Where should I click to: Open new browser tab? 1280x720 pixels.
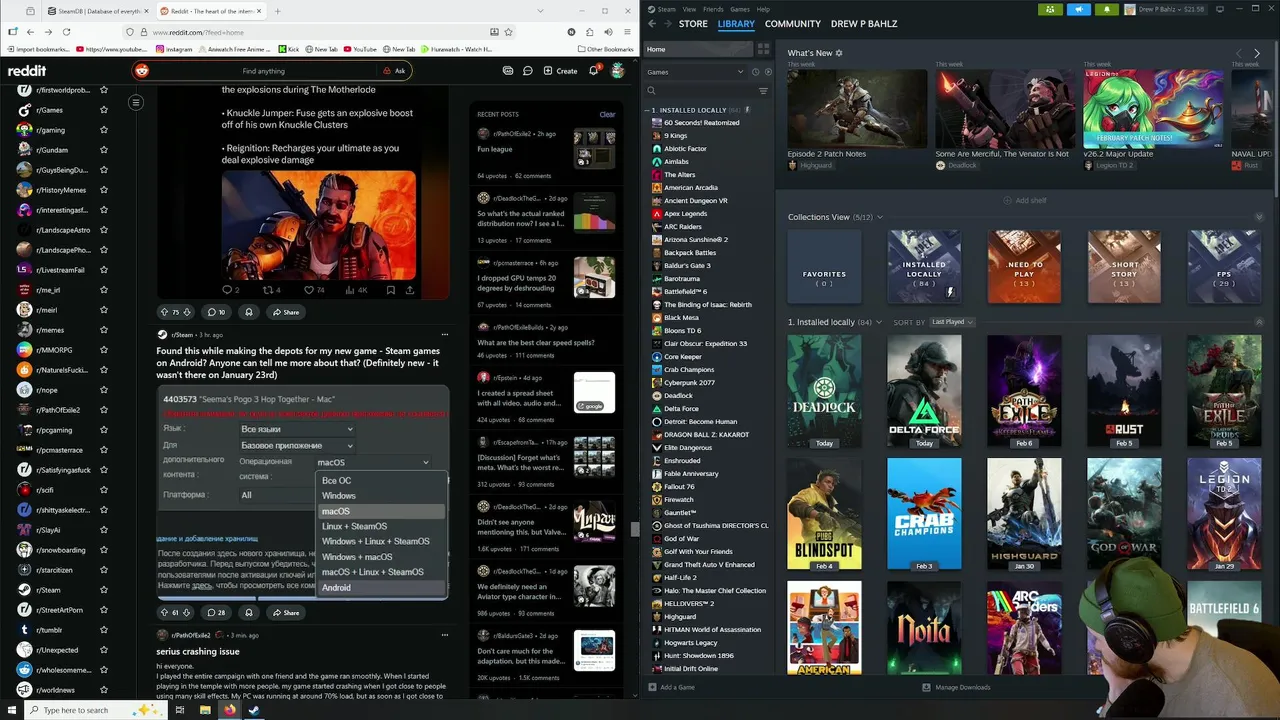[x=277, y=11]
